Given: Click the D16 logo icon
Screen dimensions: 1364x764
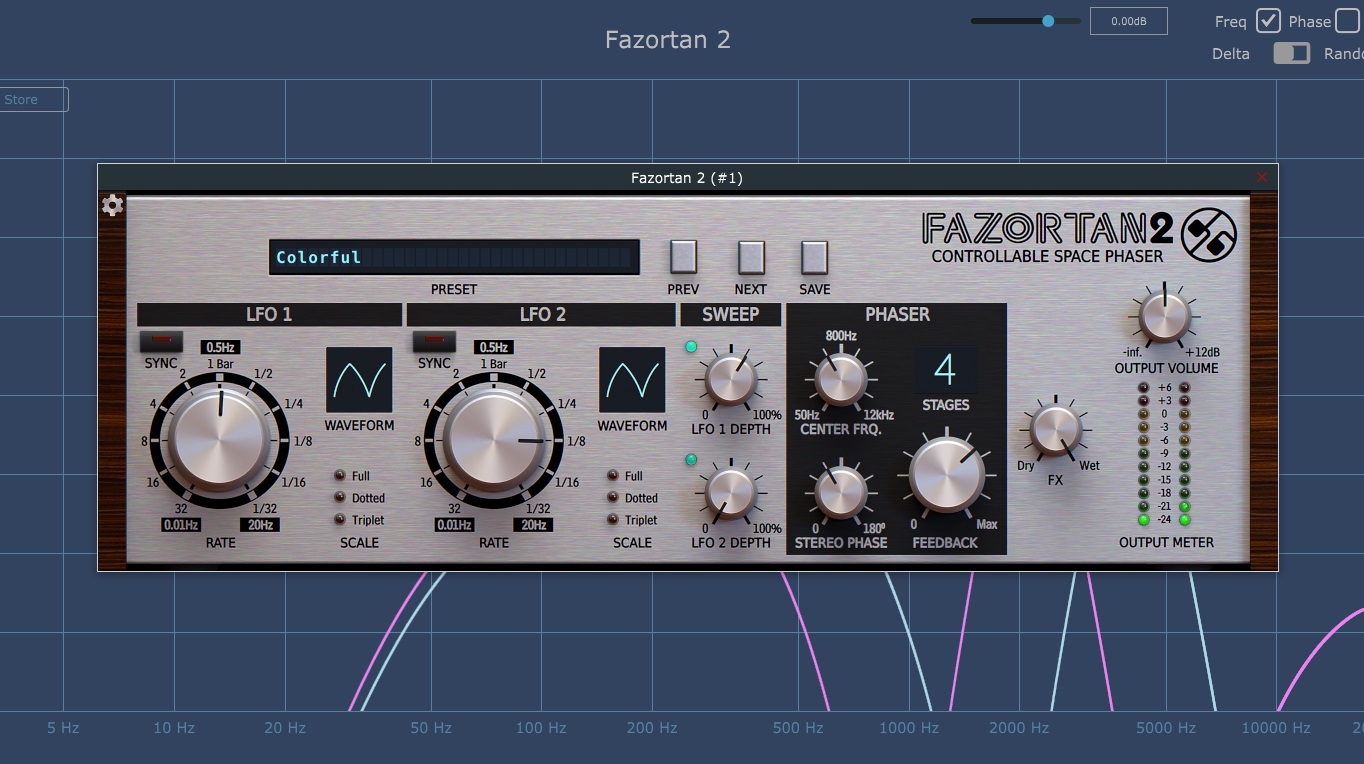Looking at the screenshot, I should pos(1209,235).
